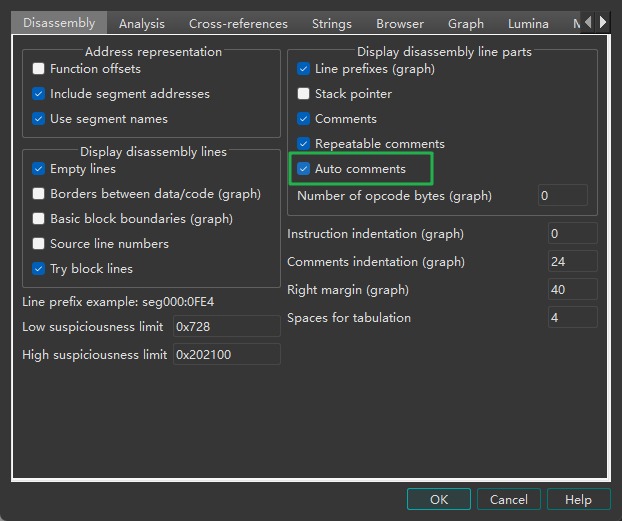Disable Auto comments option
622x521 pixels.
tap(304, 169)
